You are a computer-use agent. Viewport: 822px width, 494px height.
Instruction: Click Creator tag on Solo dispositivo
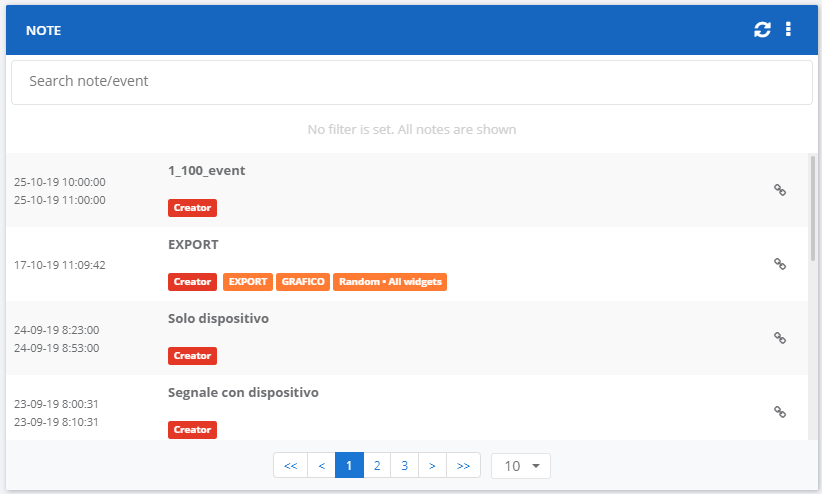click(x=192, y=356)
